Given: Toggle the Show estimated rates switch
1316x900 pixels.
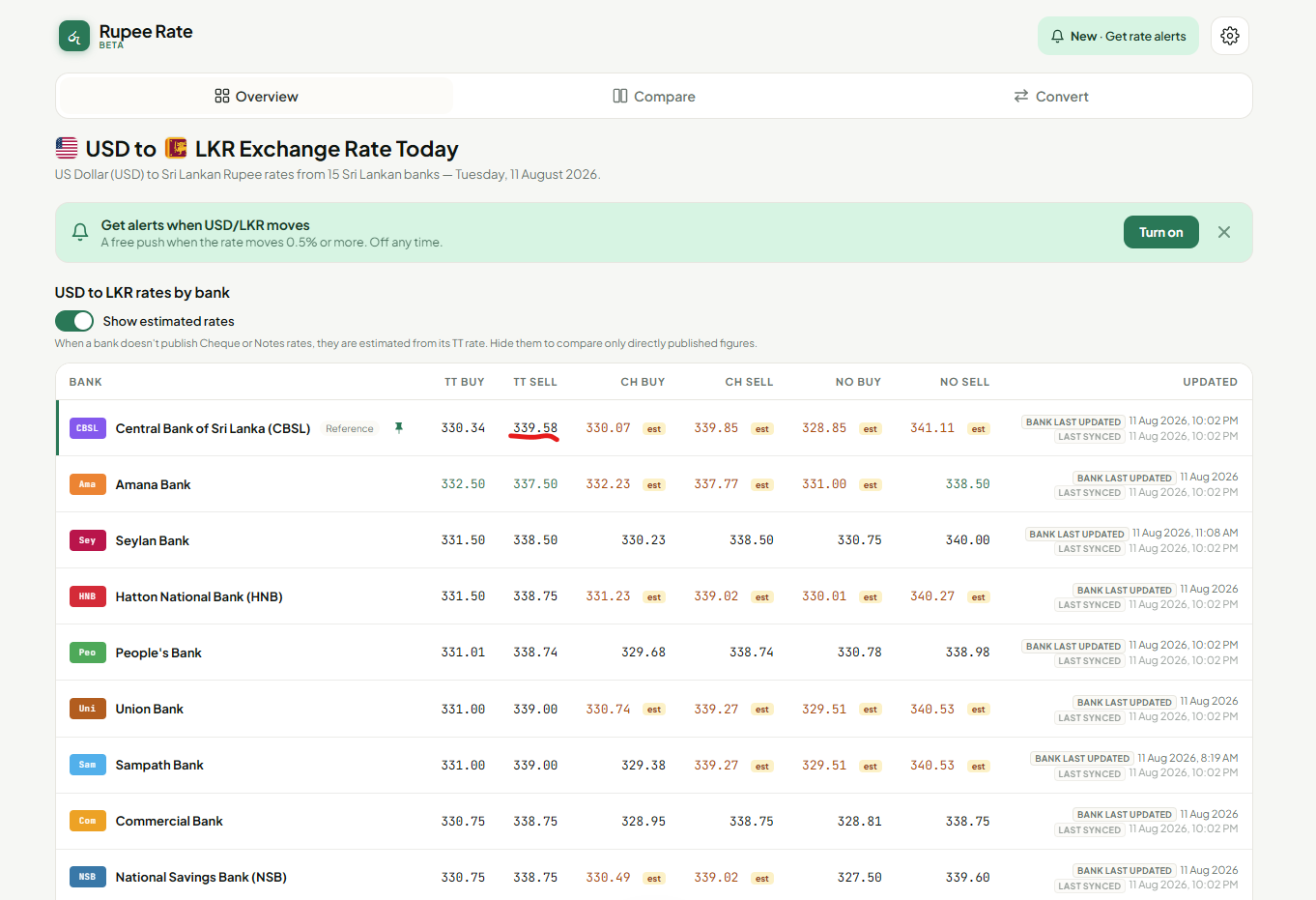Looking at the screenshot, I should 74,321.
